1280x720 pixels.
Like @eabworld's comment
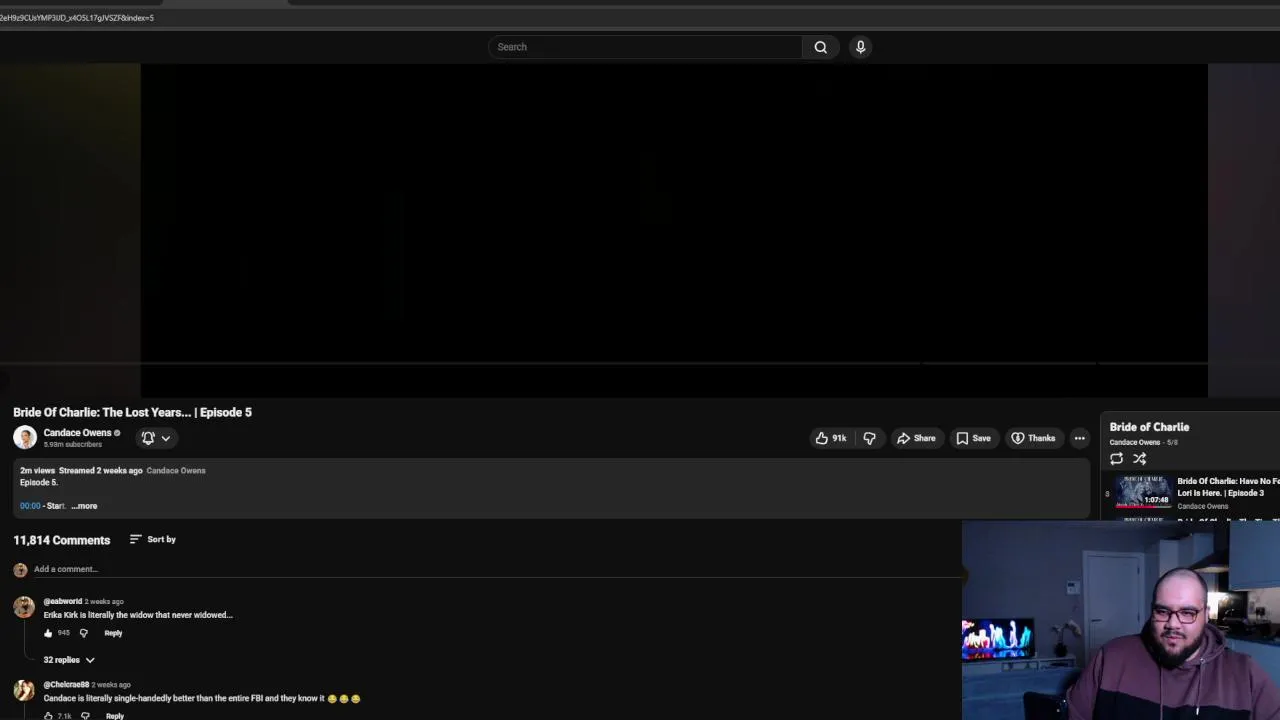[x=48, y=633]
